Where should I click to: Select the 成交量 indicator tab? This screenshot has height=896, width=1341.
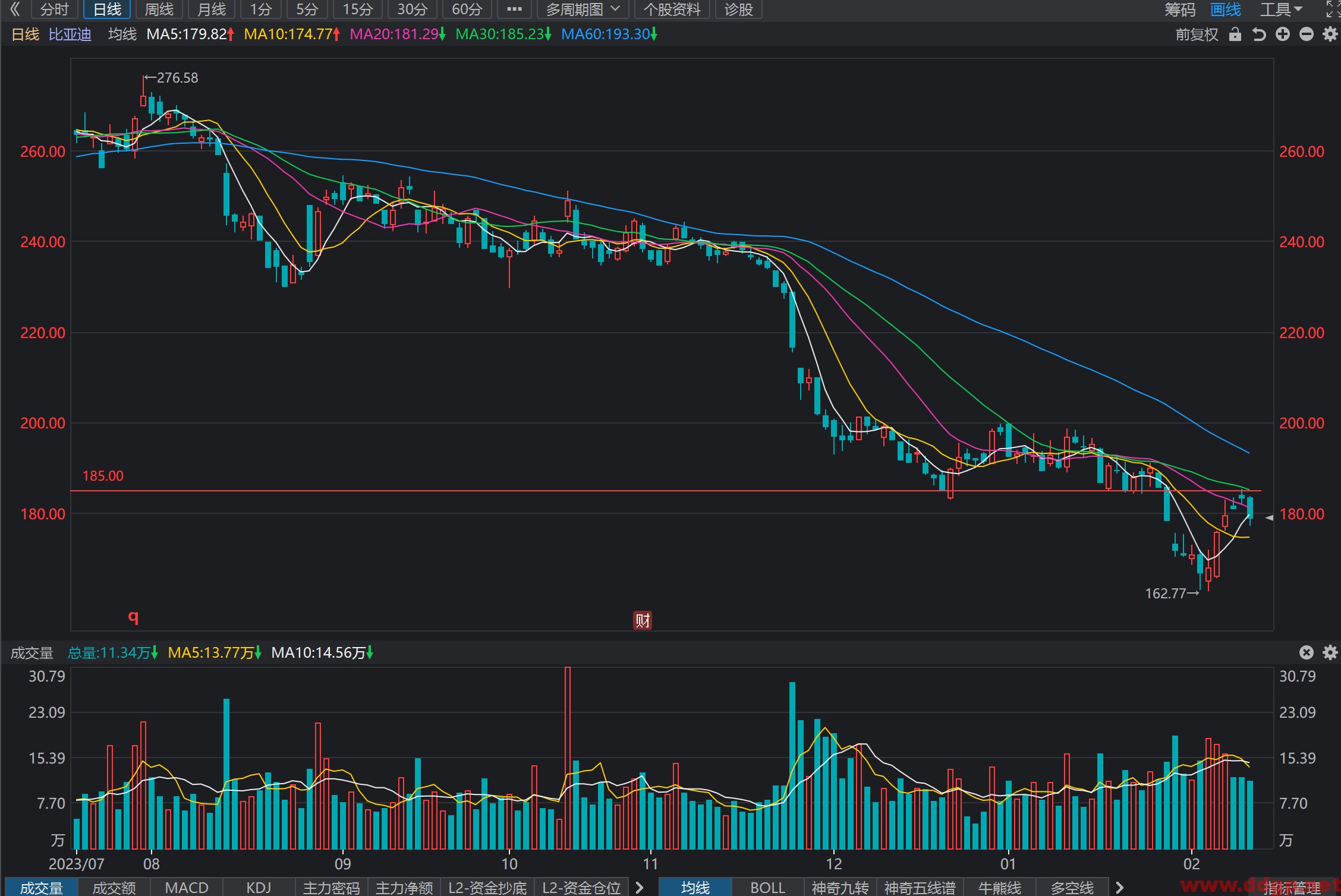(x=42, y=887)
